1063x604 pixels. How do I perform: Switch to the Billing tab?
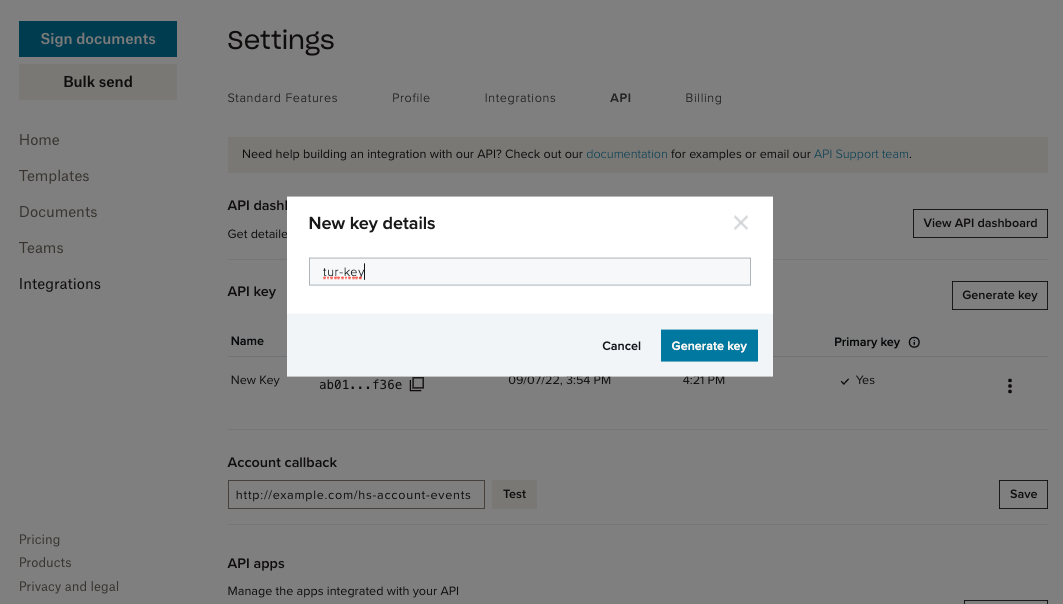coord(703,97)
